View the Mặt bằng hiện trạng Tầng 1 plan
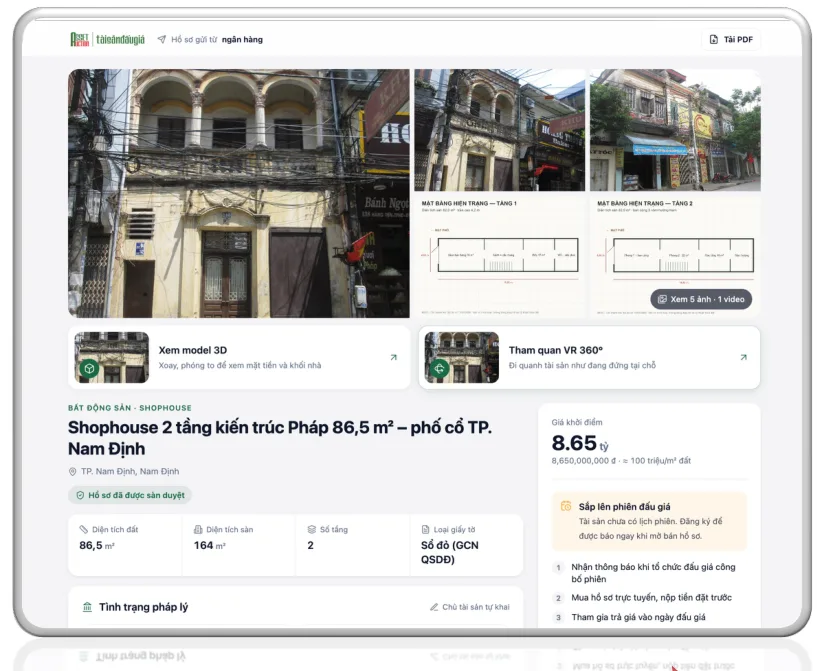This screenshot has height=671, width=837. point(500,257)
